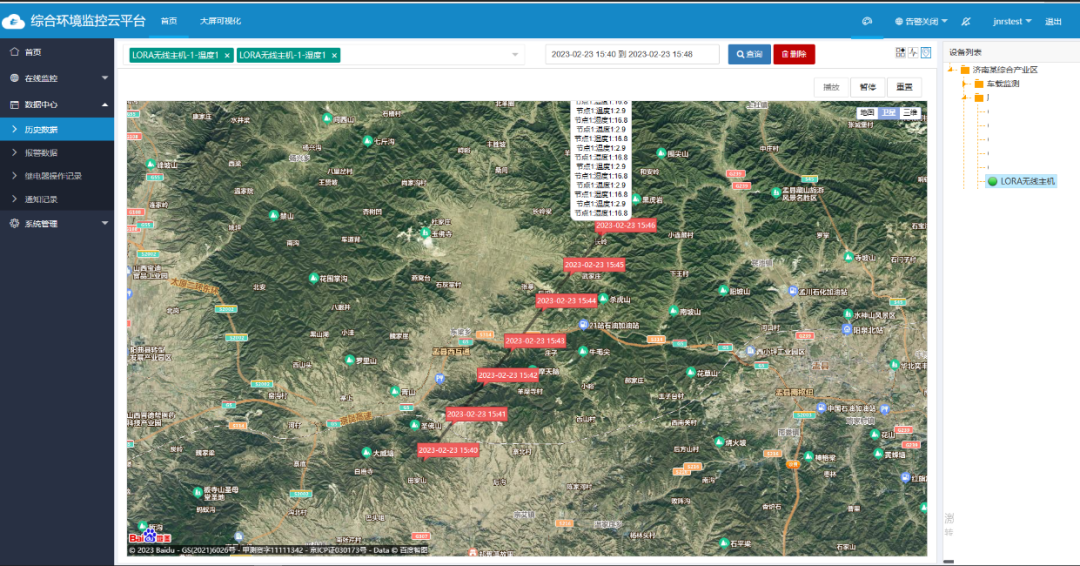Go to 首页 in the sidebar
The image size is (1080, 566).
pos(57,52)
